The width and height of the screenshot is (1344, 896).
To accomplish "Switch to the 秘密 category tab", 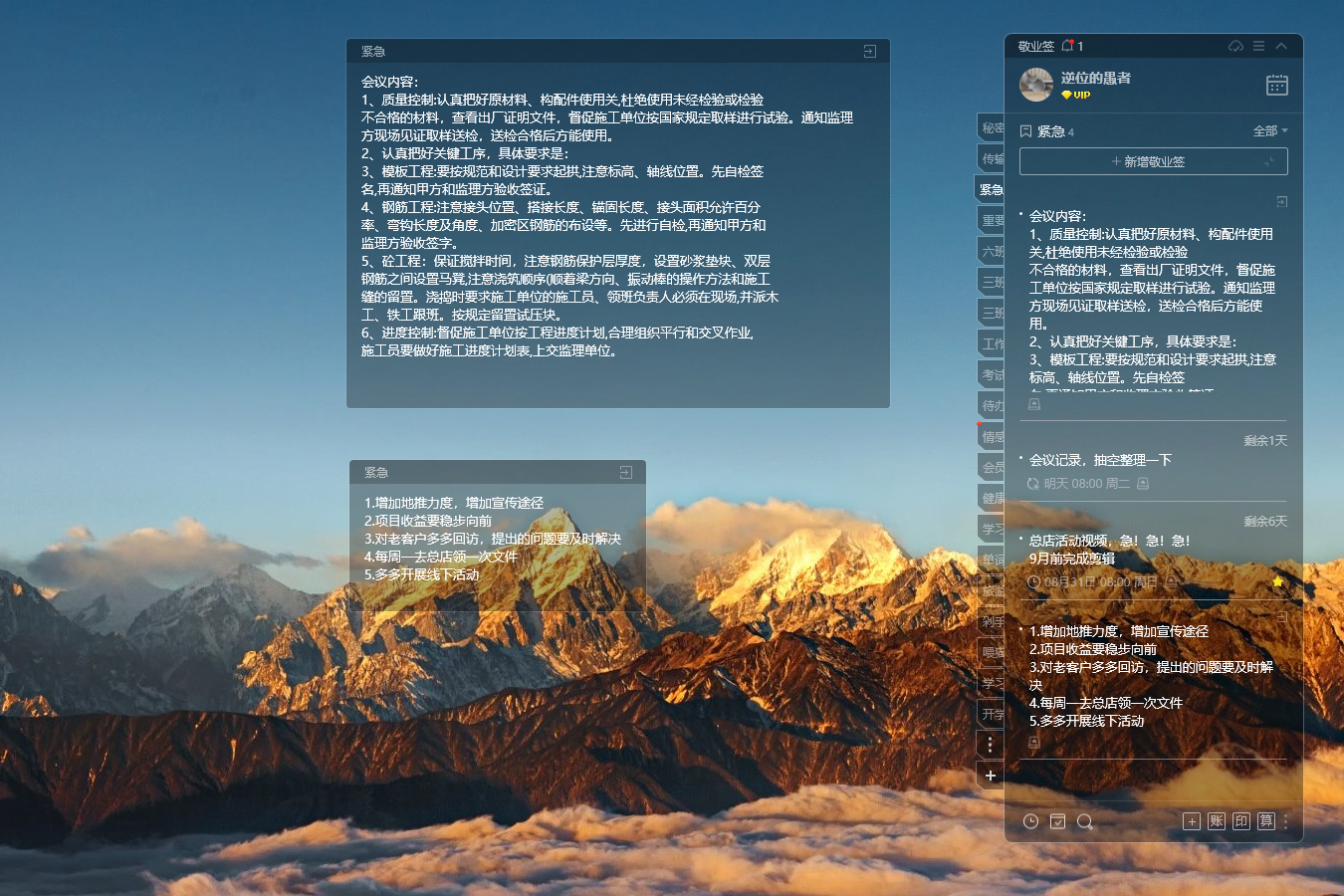I will [992, 127].
